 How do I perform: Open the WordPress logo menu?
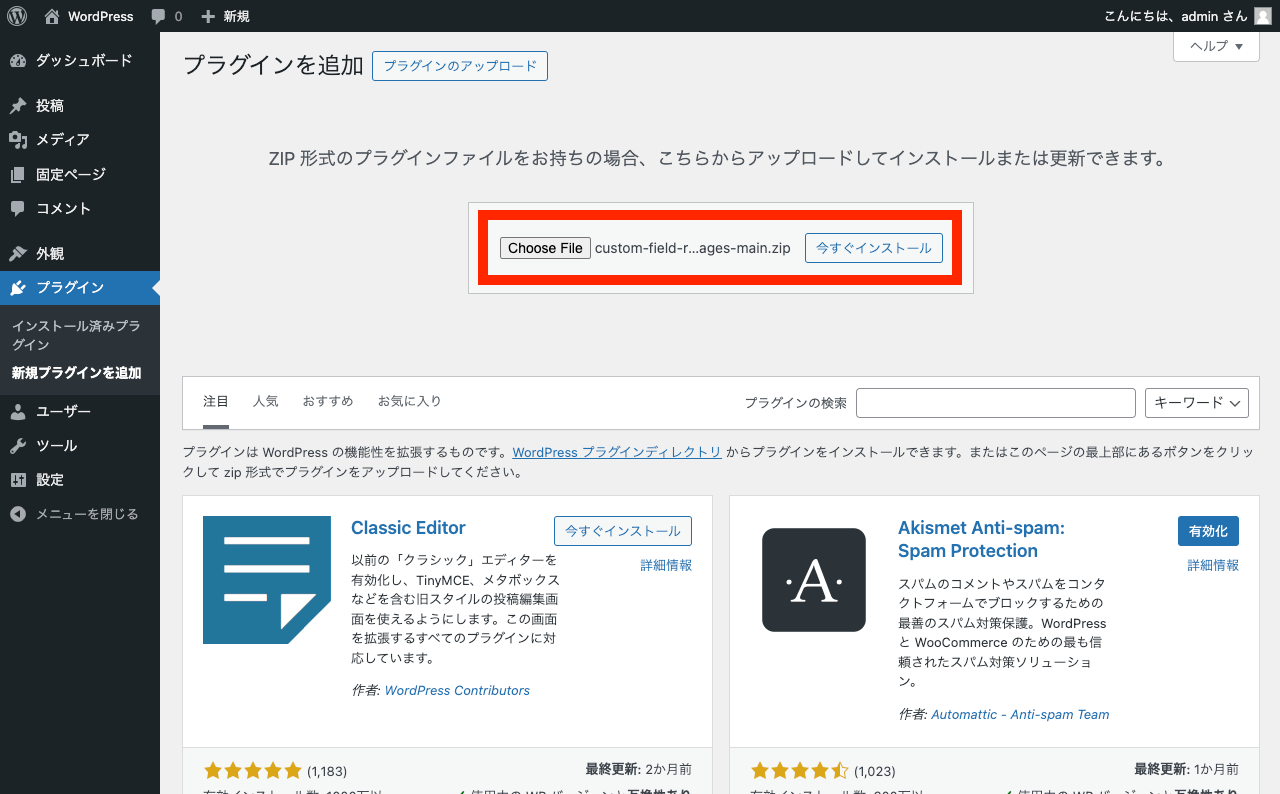(17, 16)
